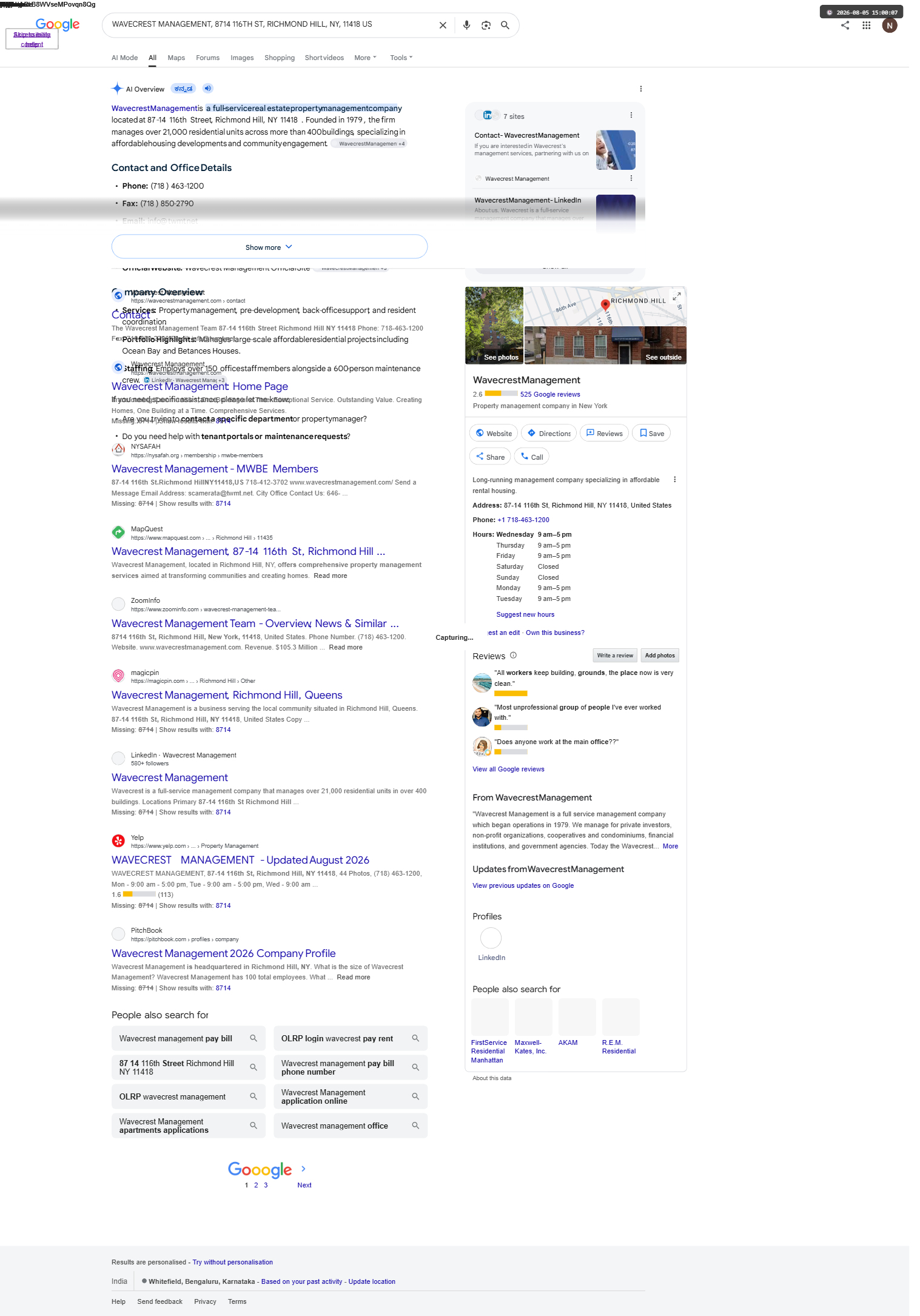Expand ZoomInfo snippet with Read more

click(x=346, y=648)
